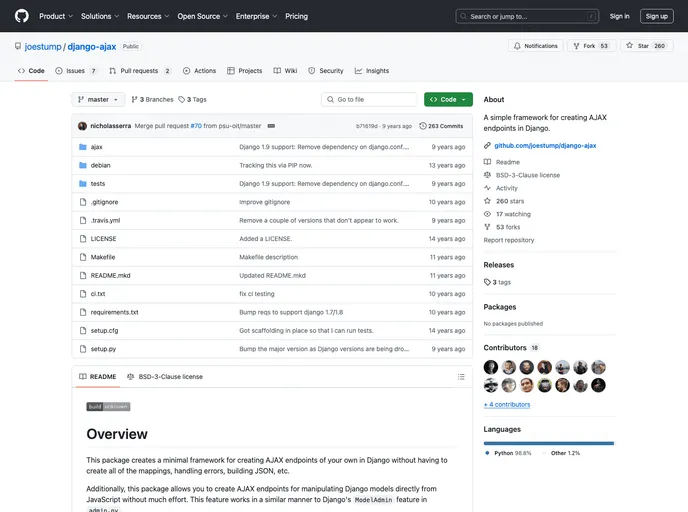Click the file icon beside LICENSE
This screenshot has width=688, height=512.
(82, 239)
